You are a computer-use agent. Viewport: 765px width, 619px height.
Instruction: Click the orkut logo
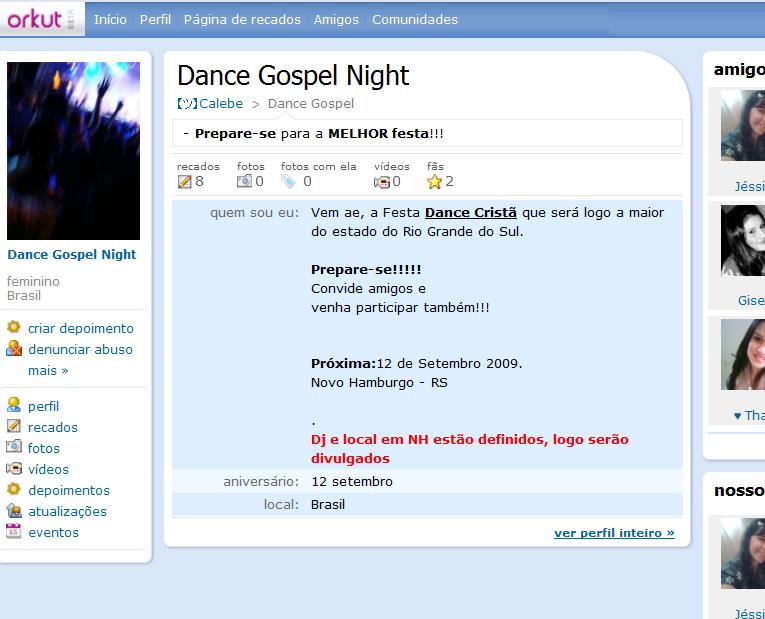[x=38, y=19]
